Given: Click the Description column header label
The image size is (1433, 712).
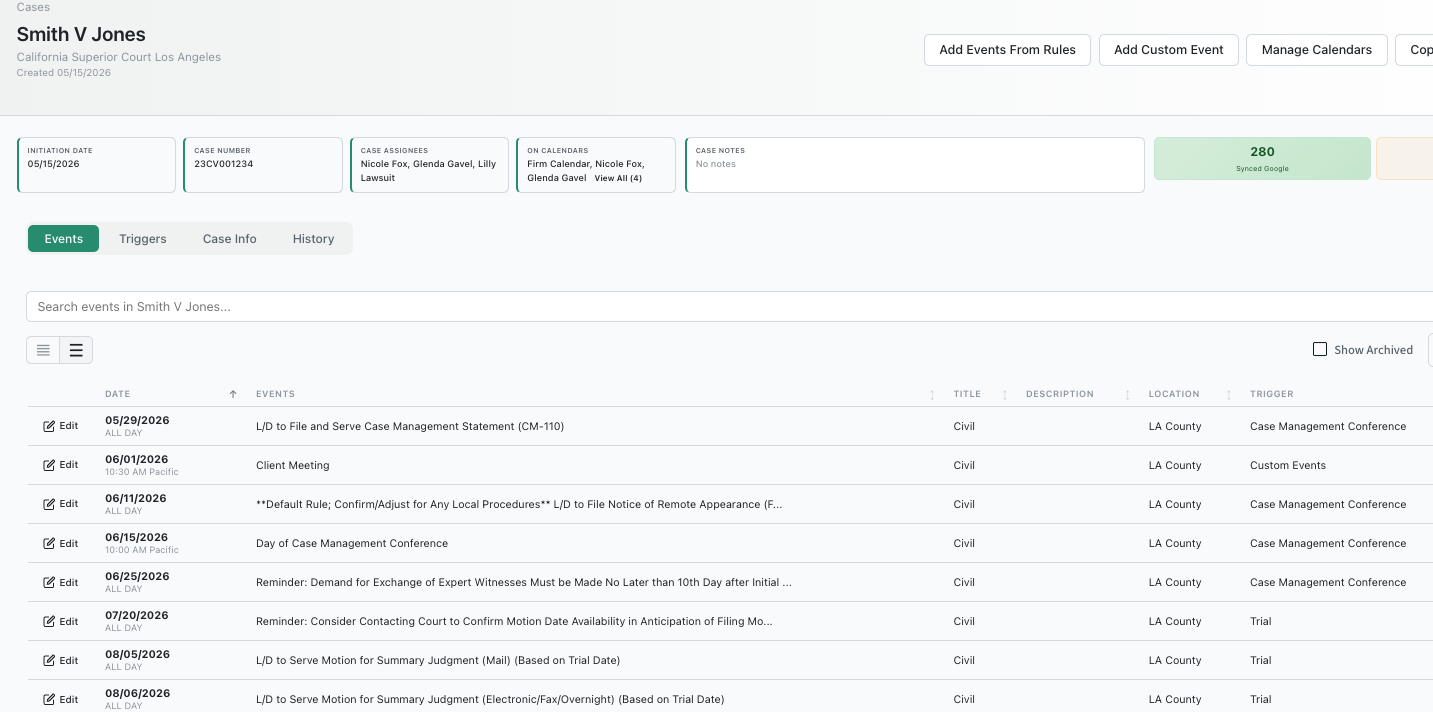Looking at the screenshot, I should pos(1060,394).
